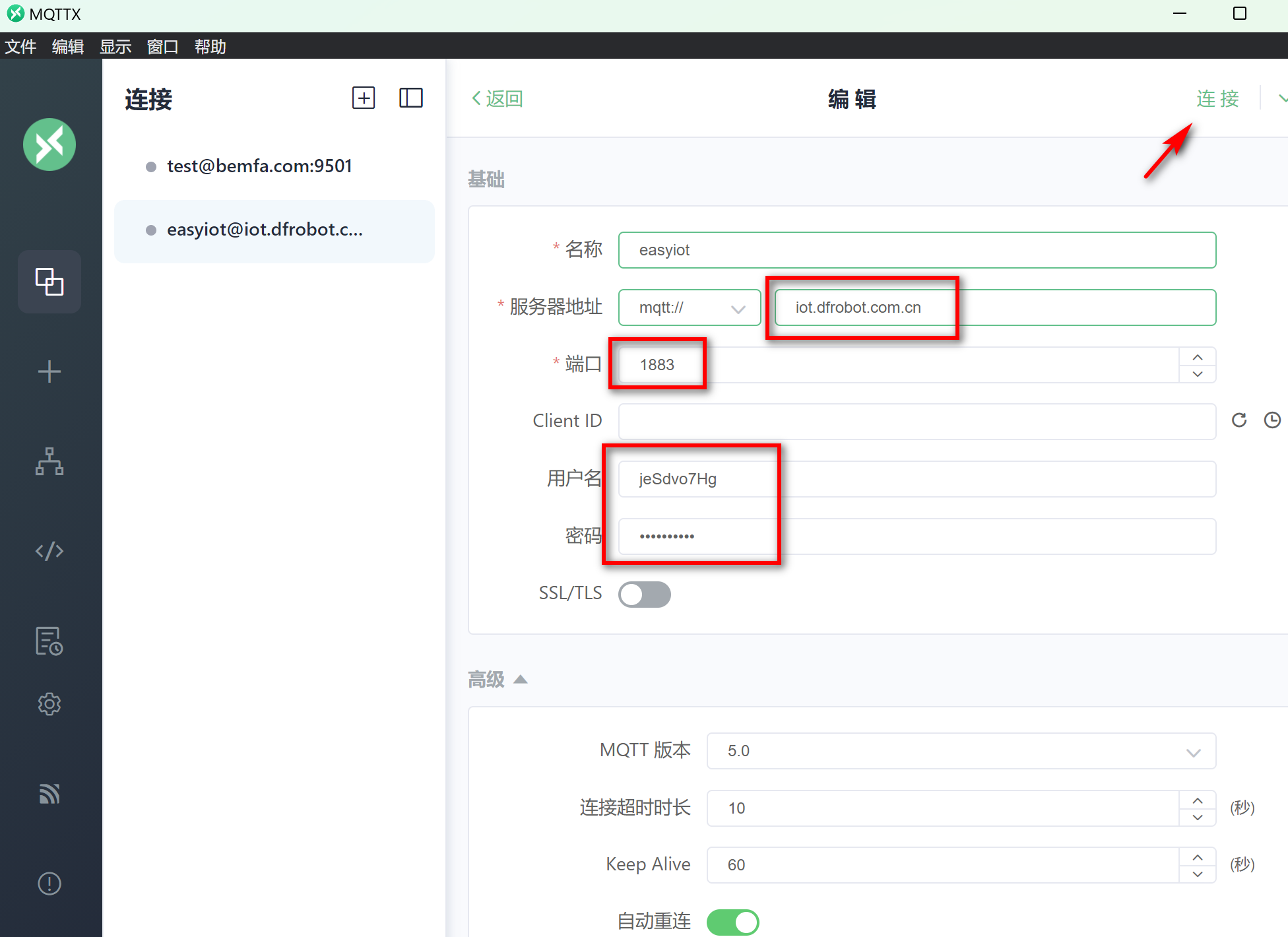
Task: Open the Viewer network topology icon
Action: pyautogui.click(x=49, y=461)
